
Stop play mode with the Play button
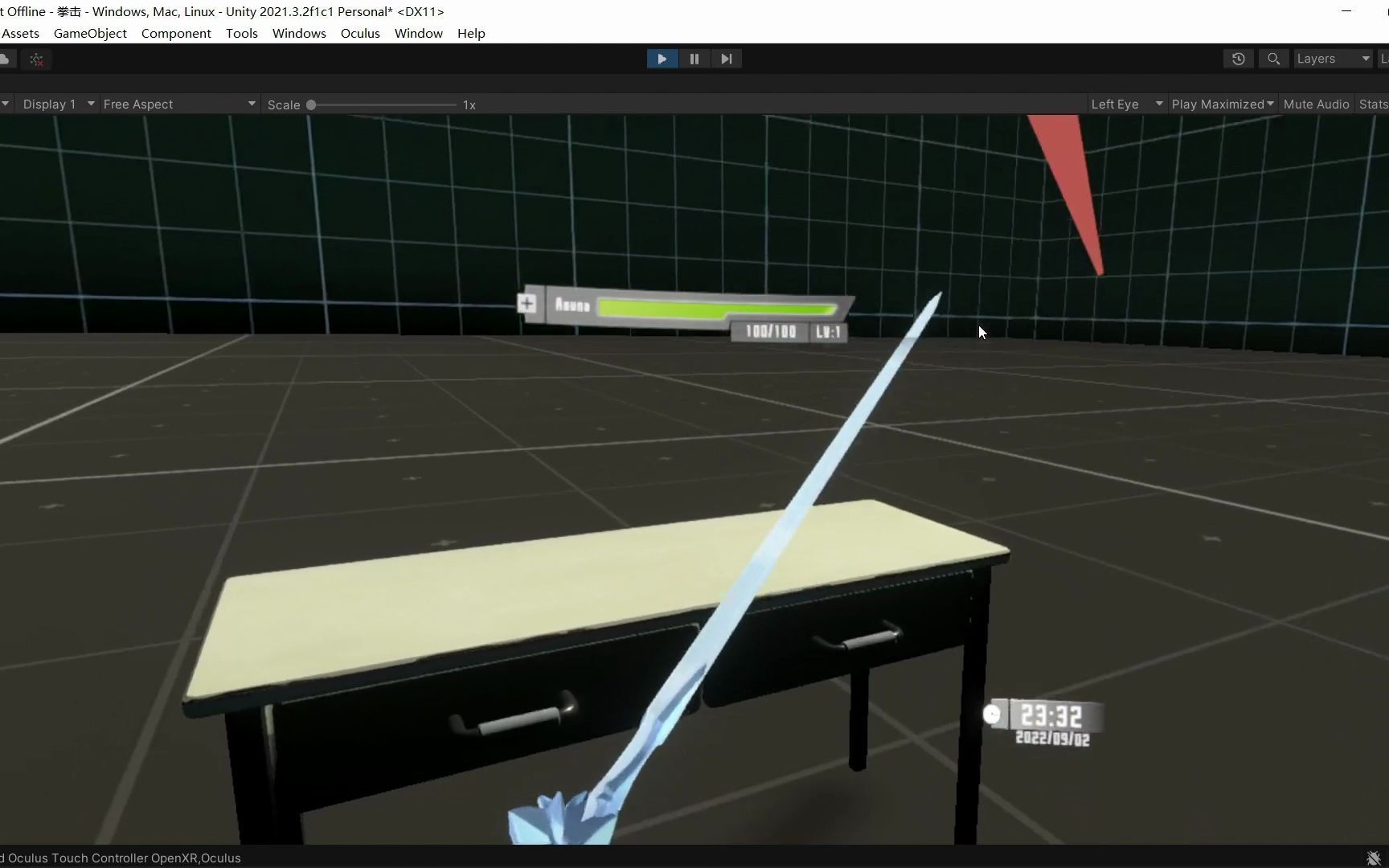click(x=662, y=59)
